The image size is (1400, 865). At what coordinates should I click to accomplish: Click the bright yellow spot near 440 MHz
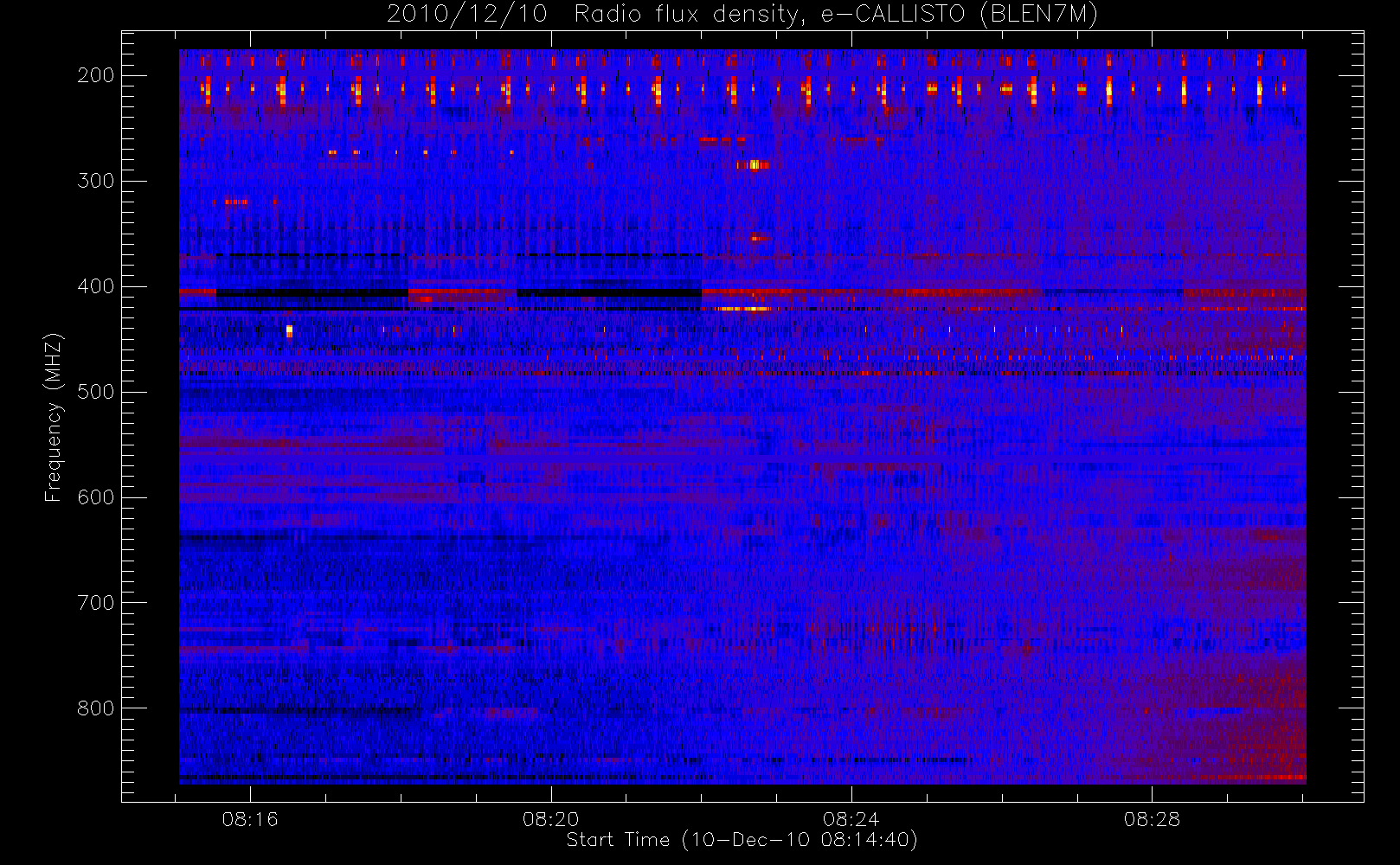pyautogui.click(x=289, y=330)
